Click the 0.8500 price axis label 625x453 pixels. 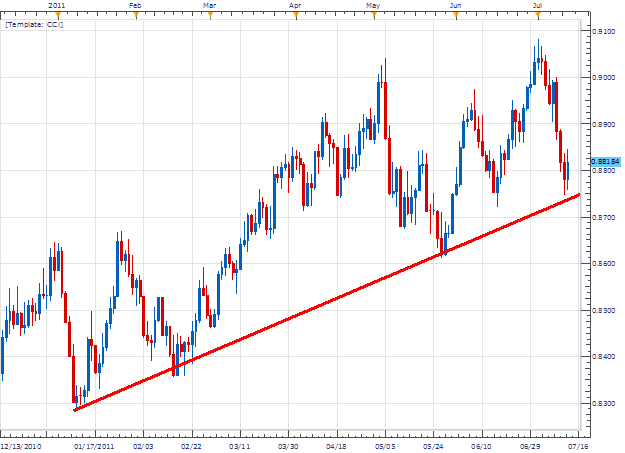(x=603, y=311)
